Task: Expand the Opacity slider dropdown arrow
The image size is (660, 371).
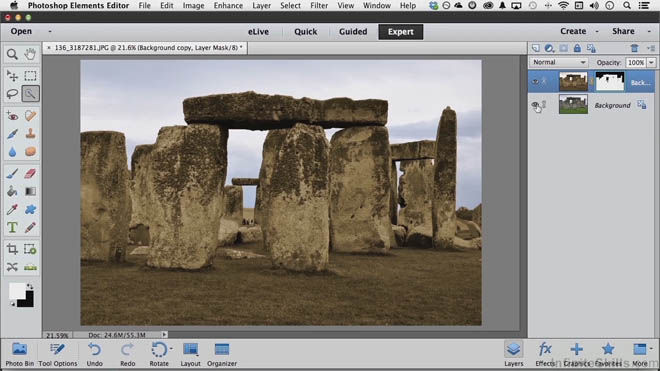Action: pyautogui.click(x=651, y=62)
